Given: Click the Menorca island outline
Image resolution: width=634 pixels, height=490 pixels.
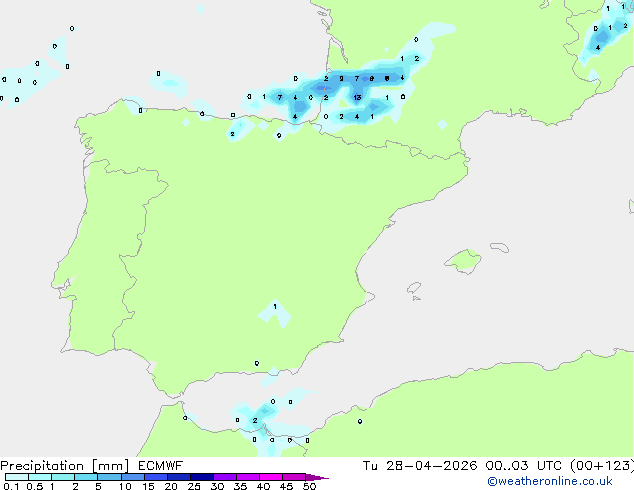Looking at the screenshot, I should point(500,247).
